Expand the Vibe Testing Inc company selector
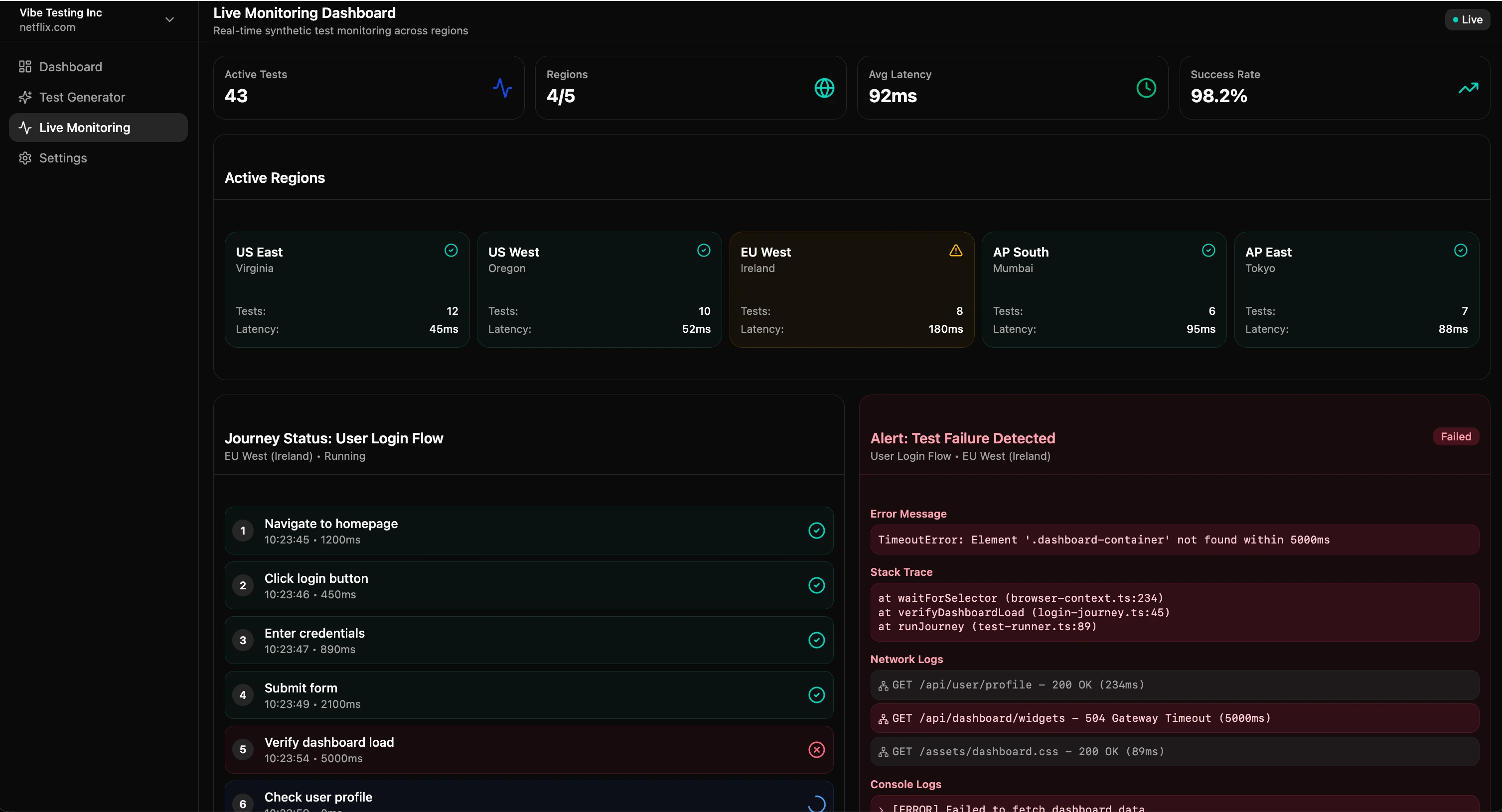 tap(169, 19)
